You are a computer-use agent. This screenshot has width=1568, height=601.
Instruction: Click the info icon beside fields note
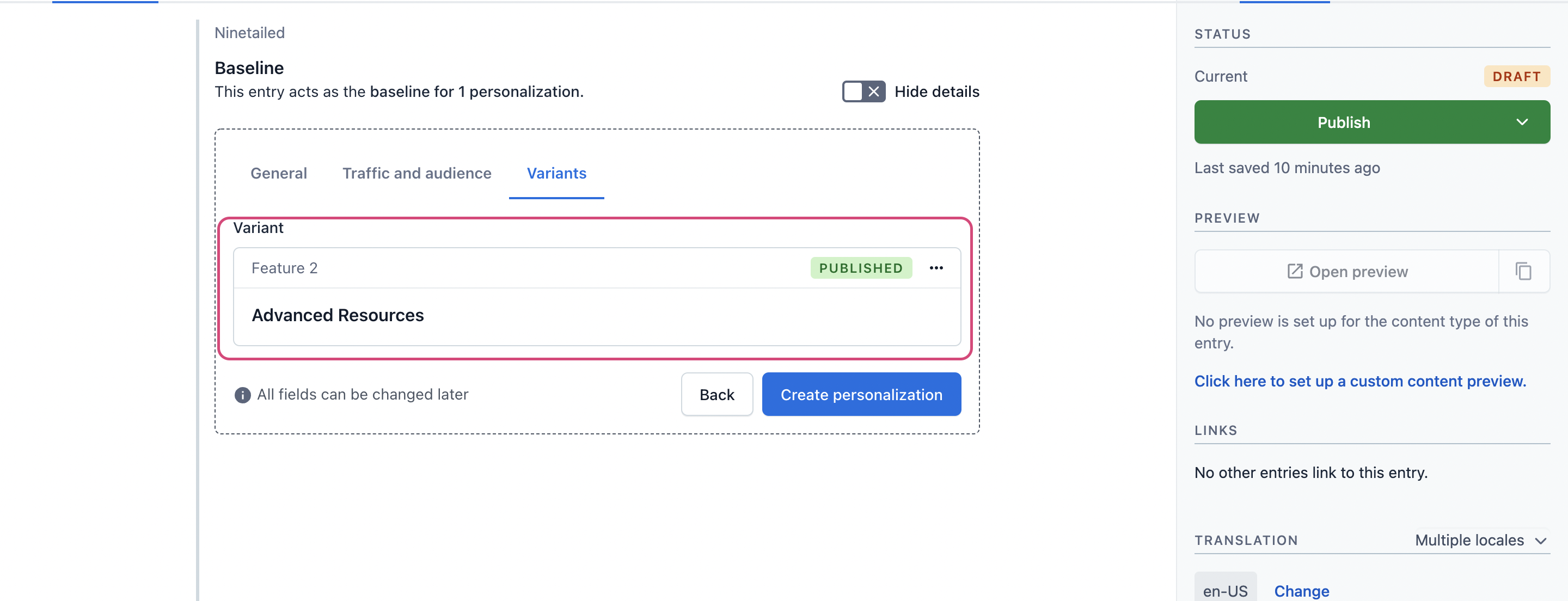pos(242,395)
